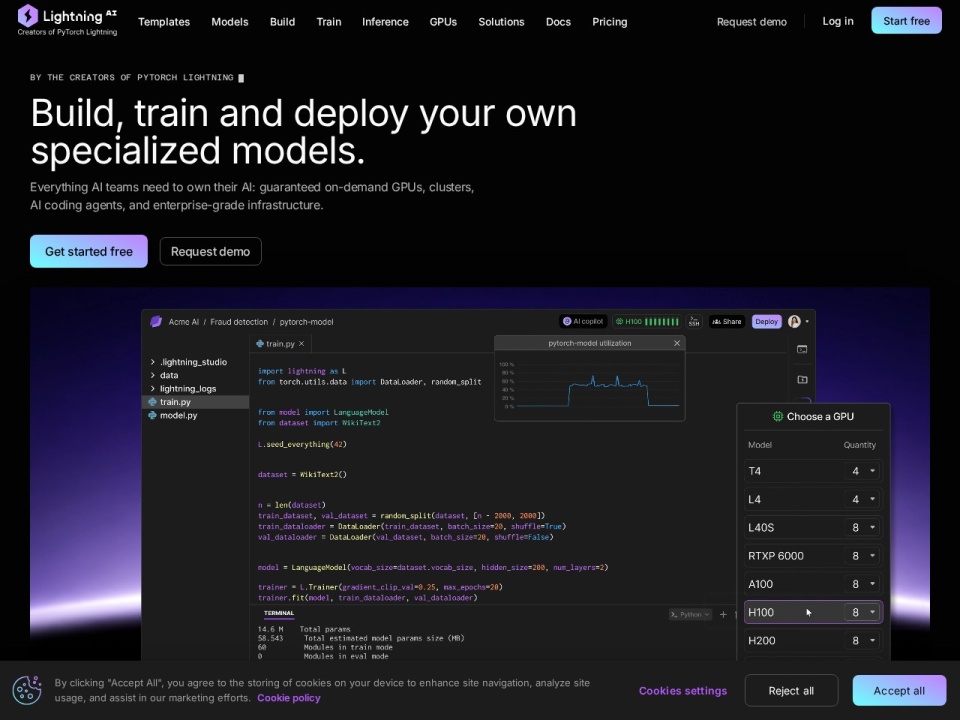Open the L40S quantity dropdown
960x720 pixels.
point(863,527)
